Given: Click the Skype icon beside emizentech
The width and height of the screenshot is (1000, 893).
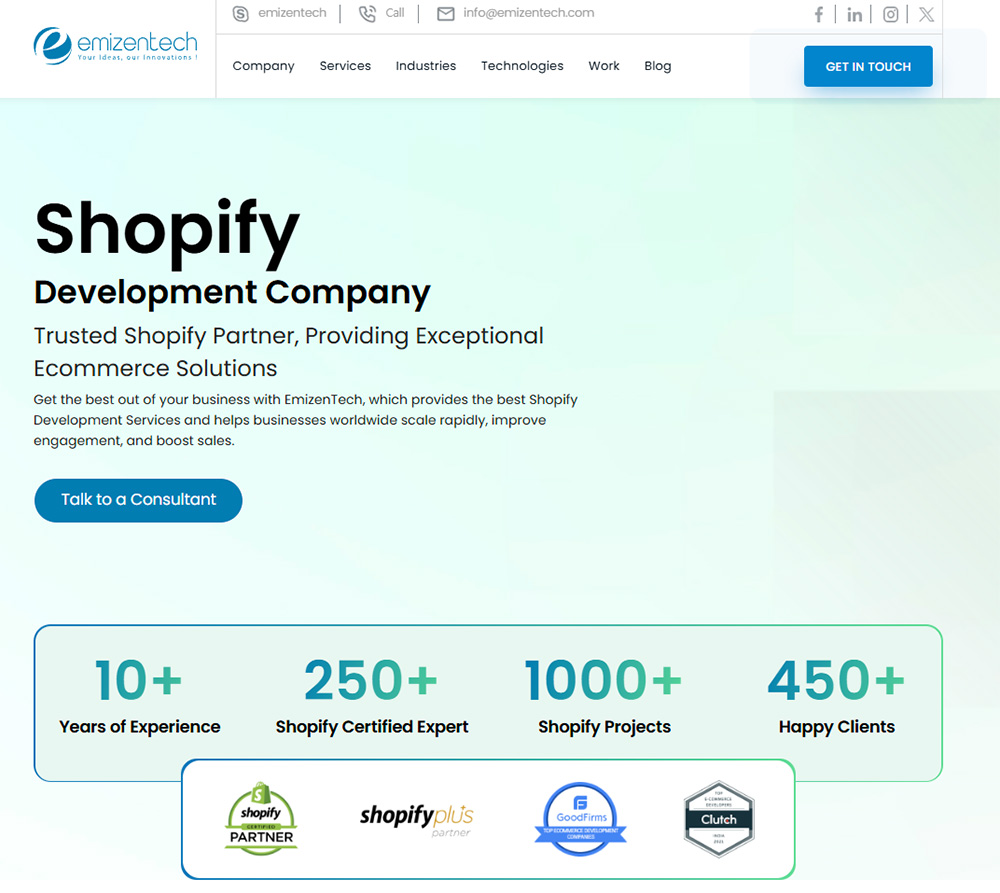Looking at the screenshot, I should click(240, 14).
